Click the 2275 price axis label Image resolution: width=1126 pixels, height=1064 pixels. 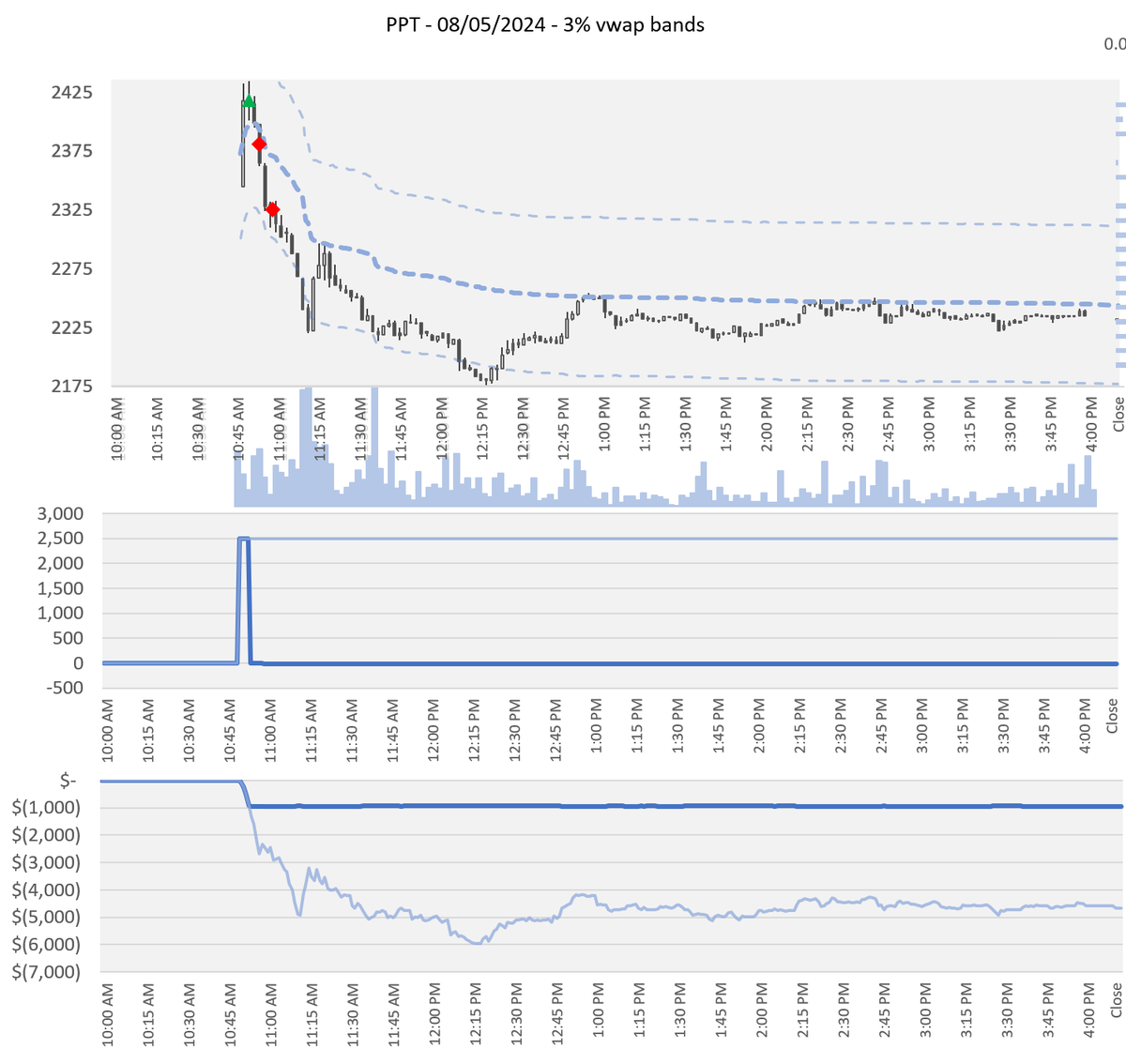point(71,268)
